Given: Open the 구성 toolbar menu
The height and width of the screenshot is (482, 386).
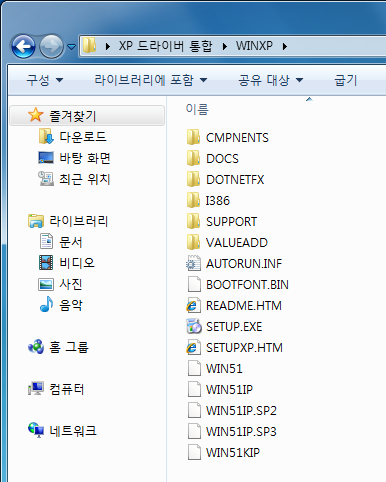Looking at the screenshot, I should (x=45, y=80).
